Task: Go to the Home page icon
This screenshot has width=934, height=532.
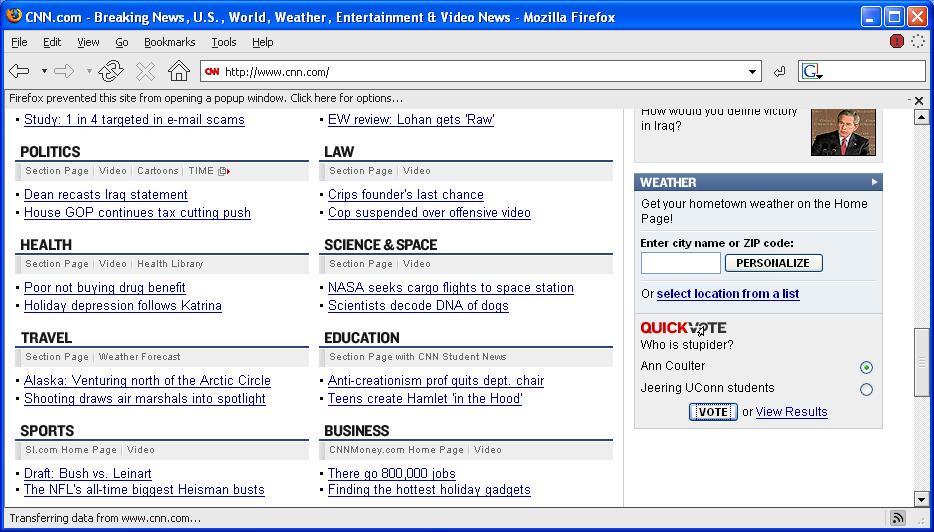Action: tap(178, 71)
